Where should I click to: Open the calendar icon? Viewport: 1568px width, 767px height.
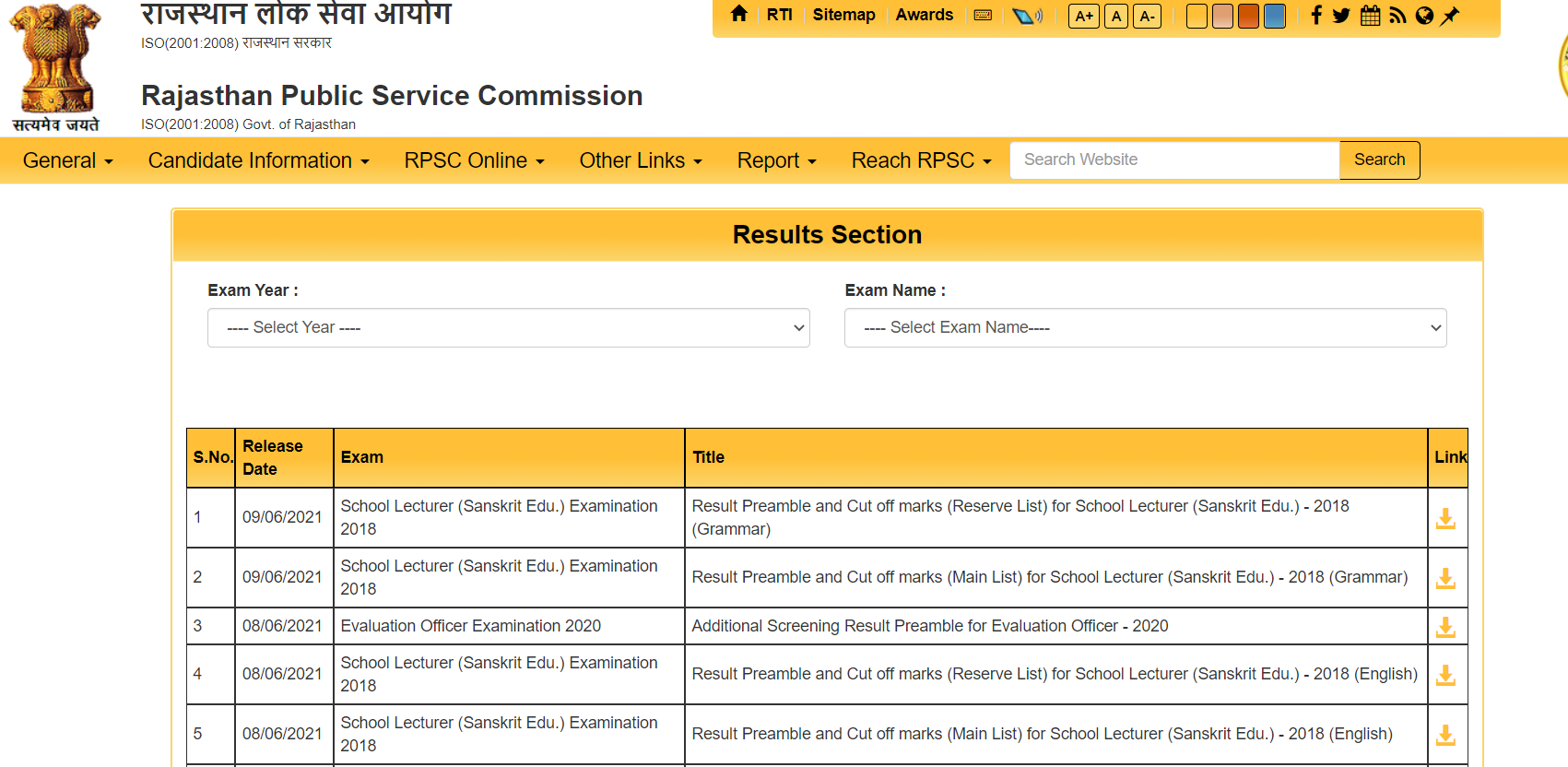(x=1371, y=16)
